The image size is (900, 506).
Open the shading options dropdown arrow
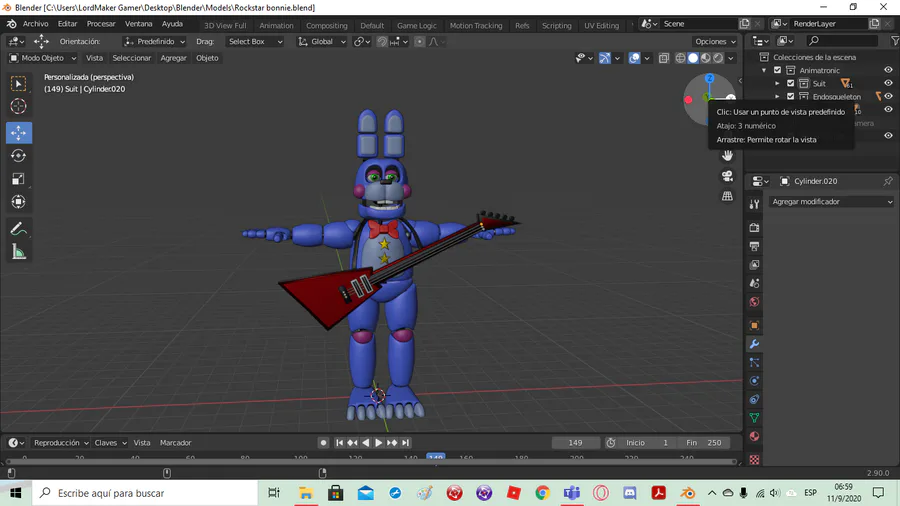[731, 58]
